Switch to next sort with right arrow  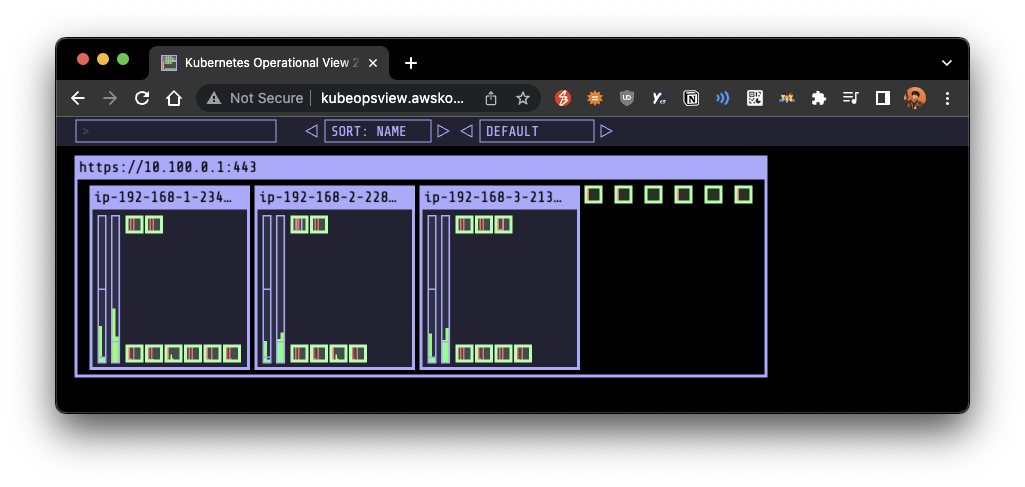[443, 131]
